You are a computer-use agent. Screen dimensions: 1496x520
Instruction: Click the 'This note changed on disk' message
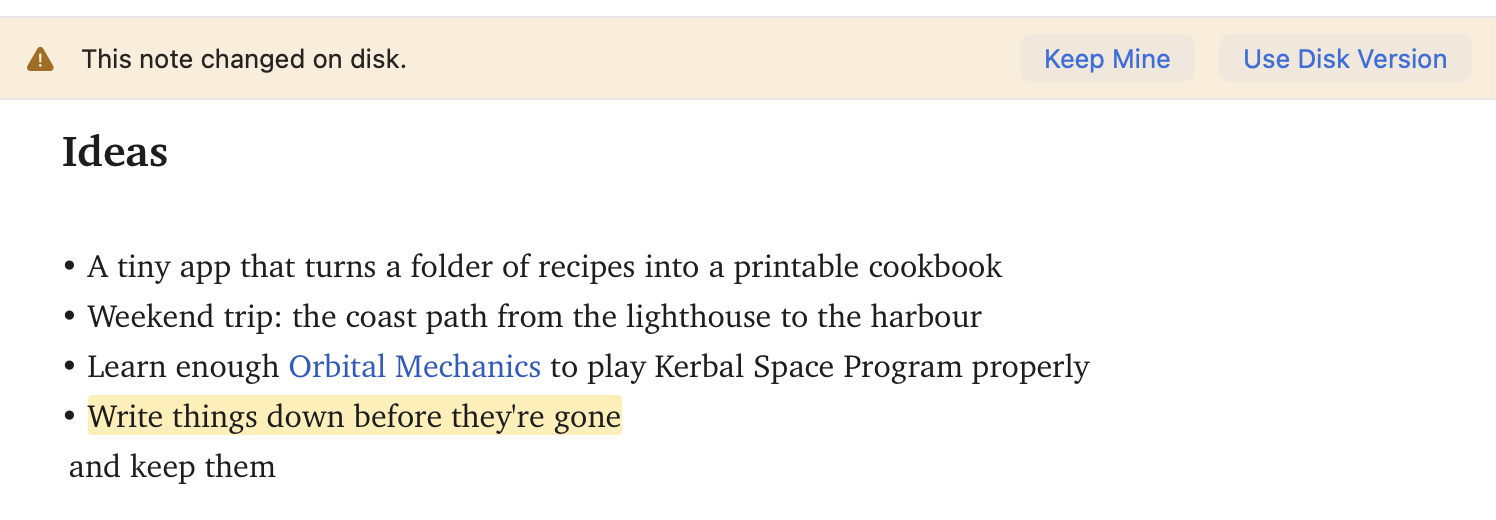244,59
